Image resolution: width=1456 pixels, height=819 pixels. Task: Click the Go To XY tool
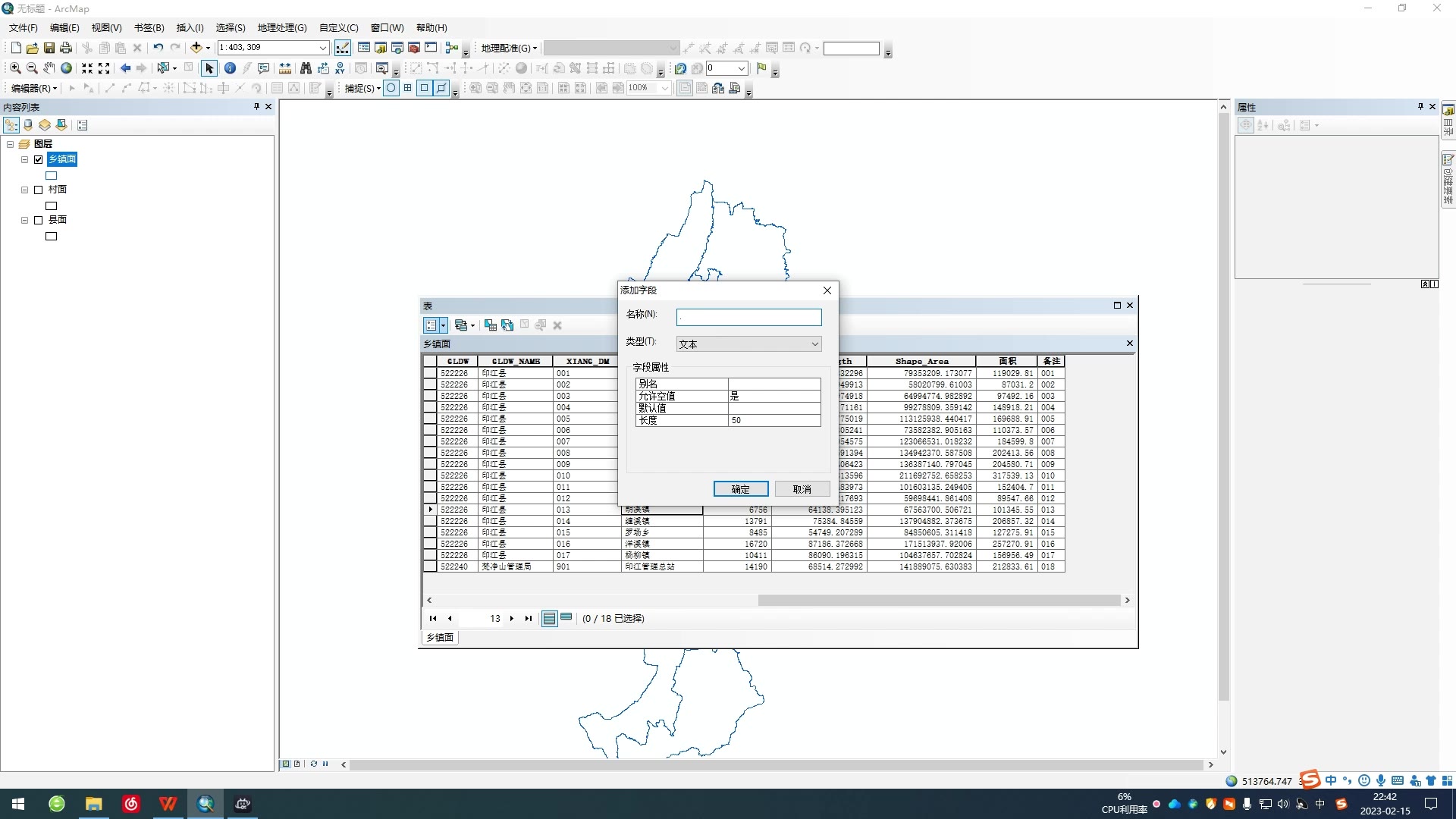tap(340, 67)
